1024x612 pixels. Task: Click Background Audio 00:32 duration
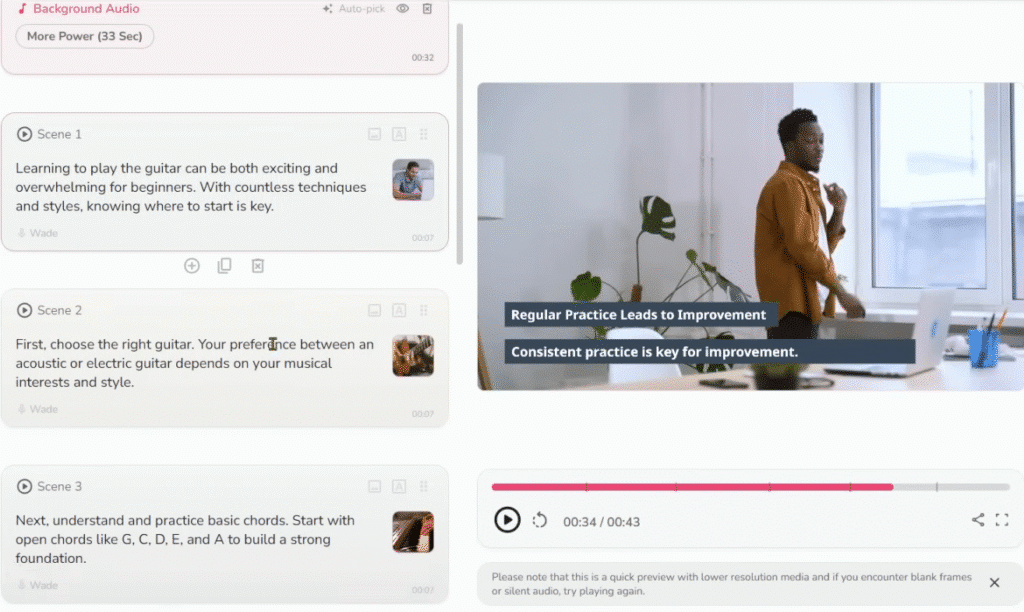[x=423, y=57]
